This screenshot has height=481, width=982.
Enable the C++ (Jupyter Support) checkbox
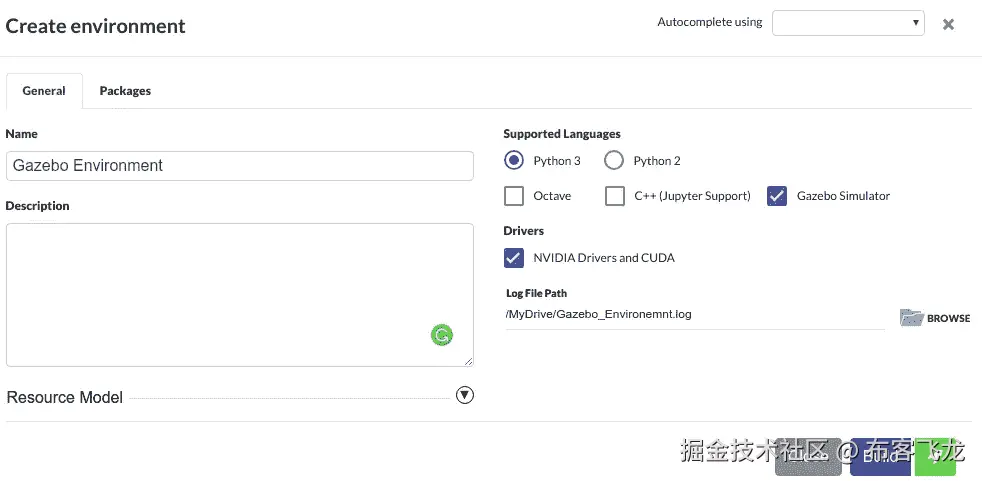[615, 196]
